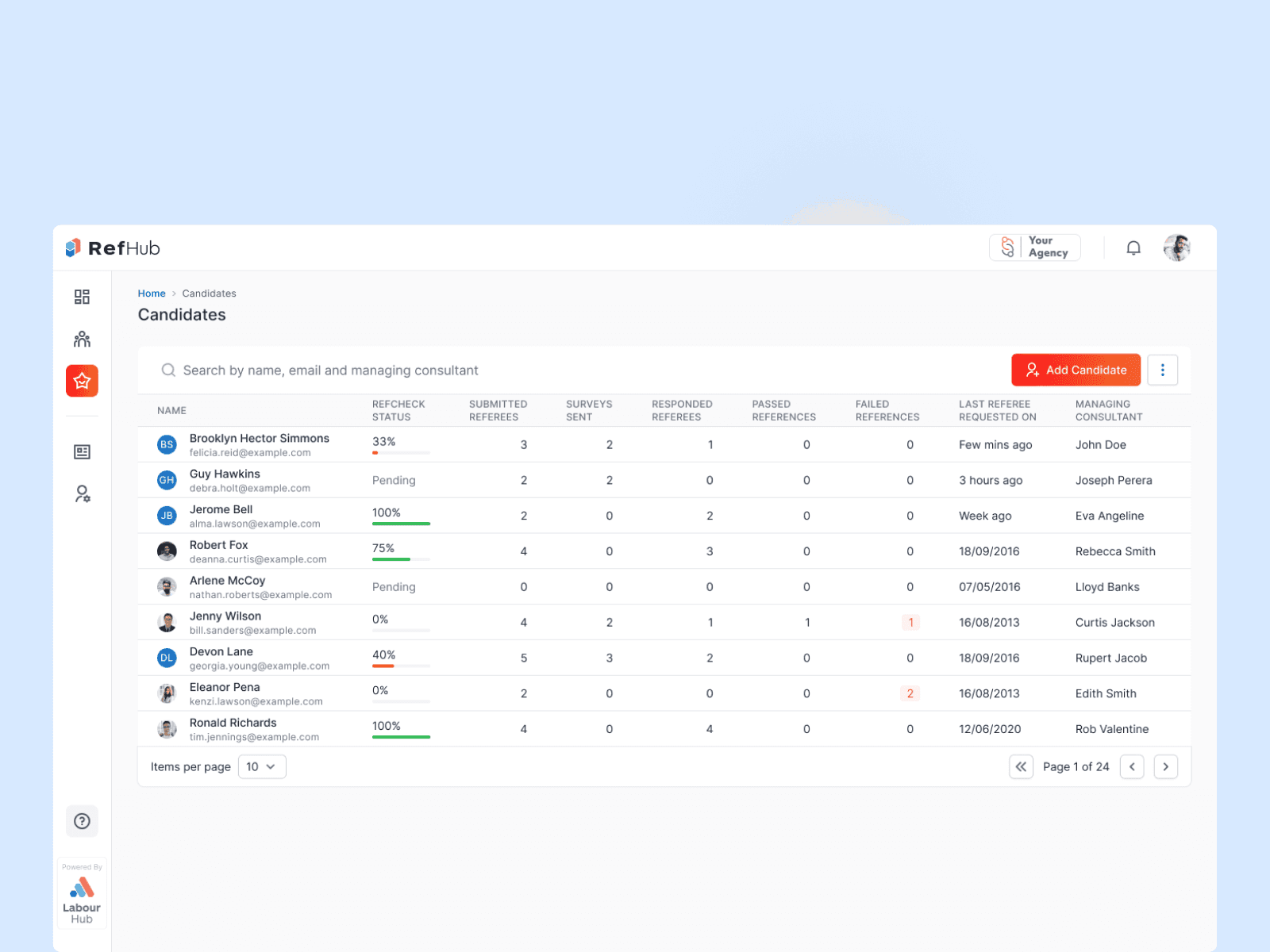Sort by the Name column header
The width and height of the screenshot is (1270, 952).
click(x=171, y=411)
